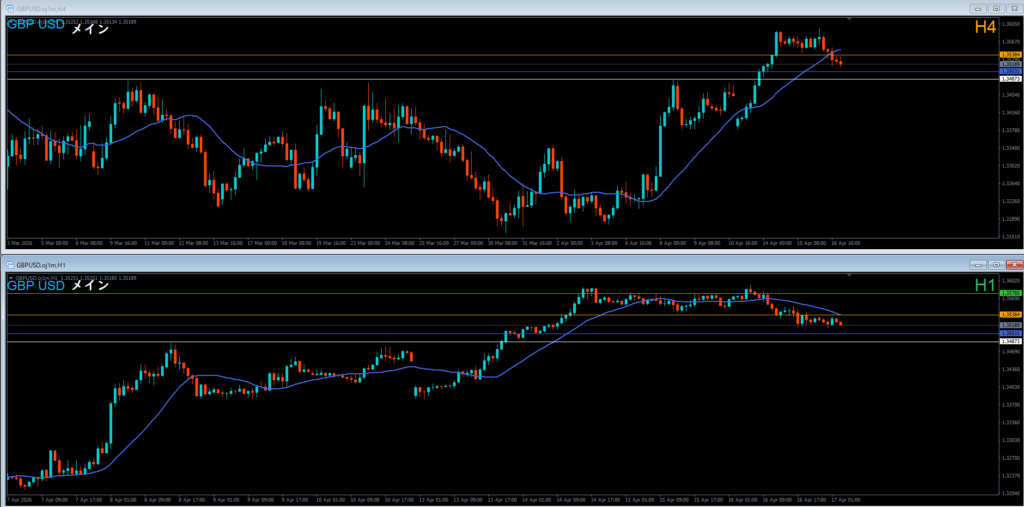
Task: Click the H1 chart window title bar icon
Action: (x=10, y=264)
